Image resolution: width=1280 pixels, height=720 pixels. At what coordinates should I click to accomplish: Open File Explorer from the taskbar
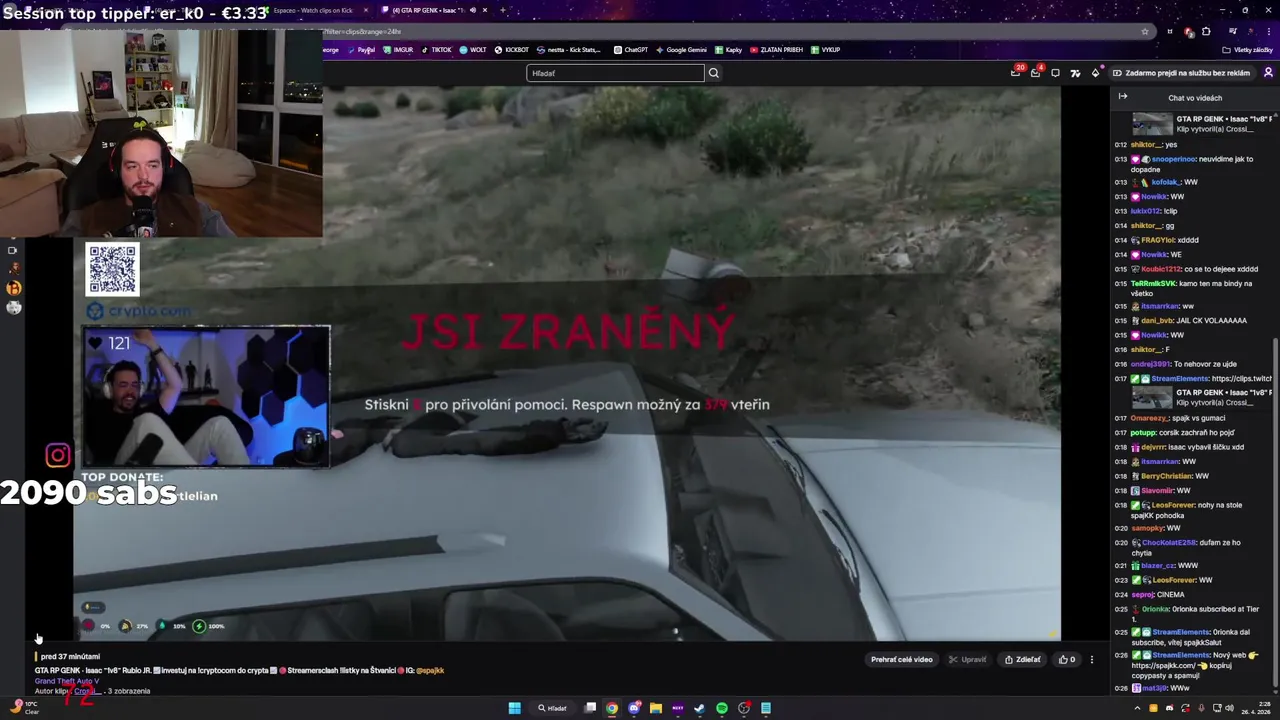[x=655, y=708]
